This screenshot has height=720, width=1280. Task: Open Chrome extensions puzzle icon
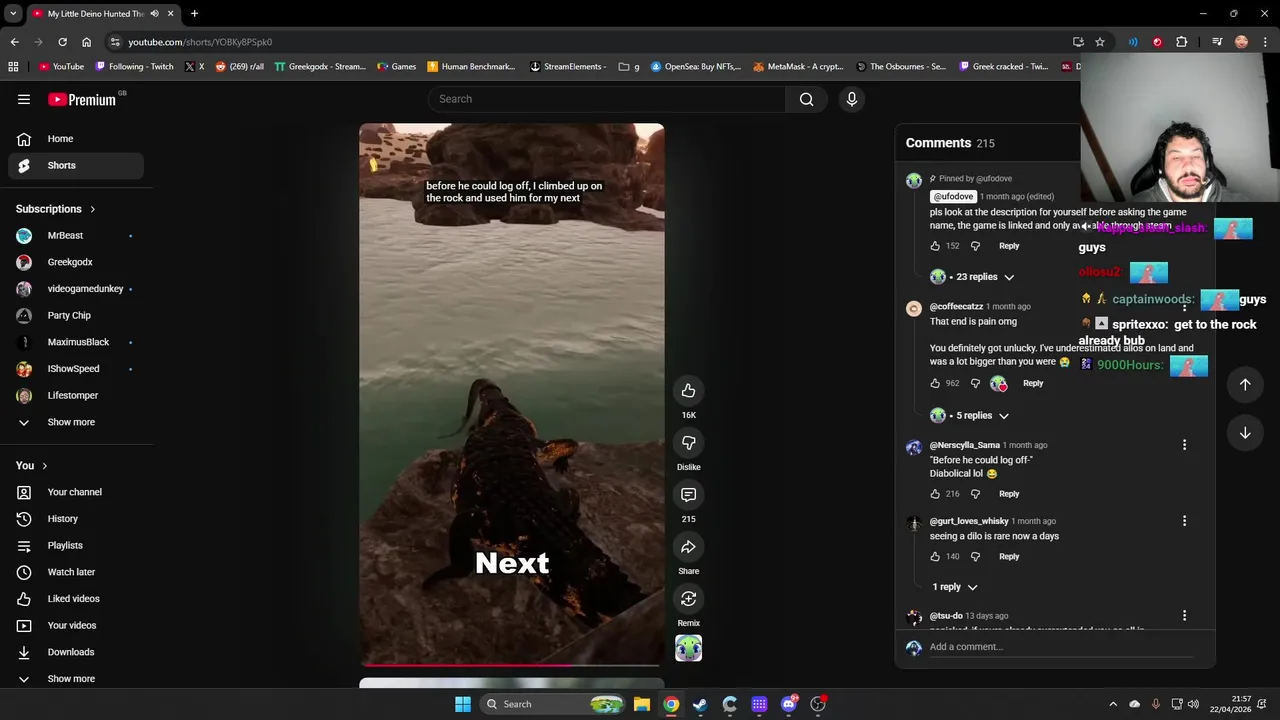(1181, 42)
